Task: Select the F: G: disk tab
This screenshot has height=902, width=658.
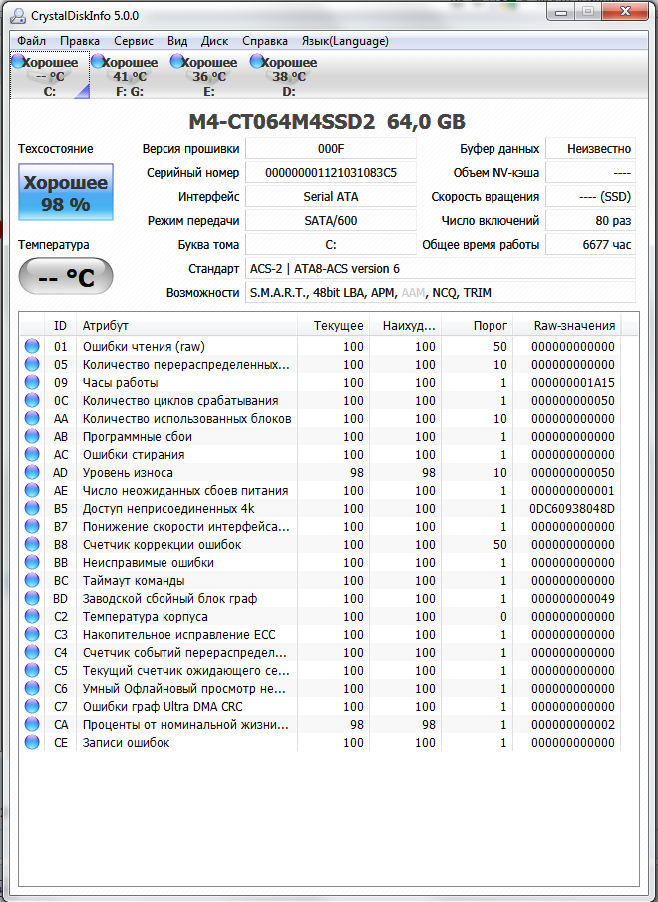Action: click(x=129, y=76)
